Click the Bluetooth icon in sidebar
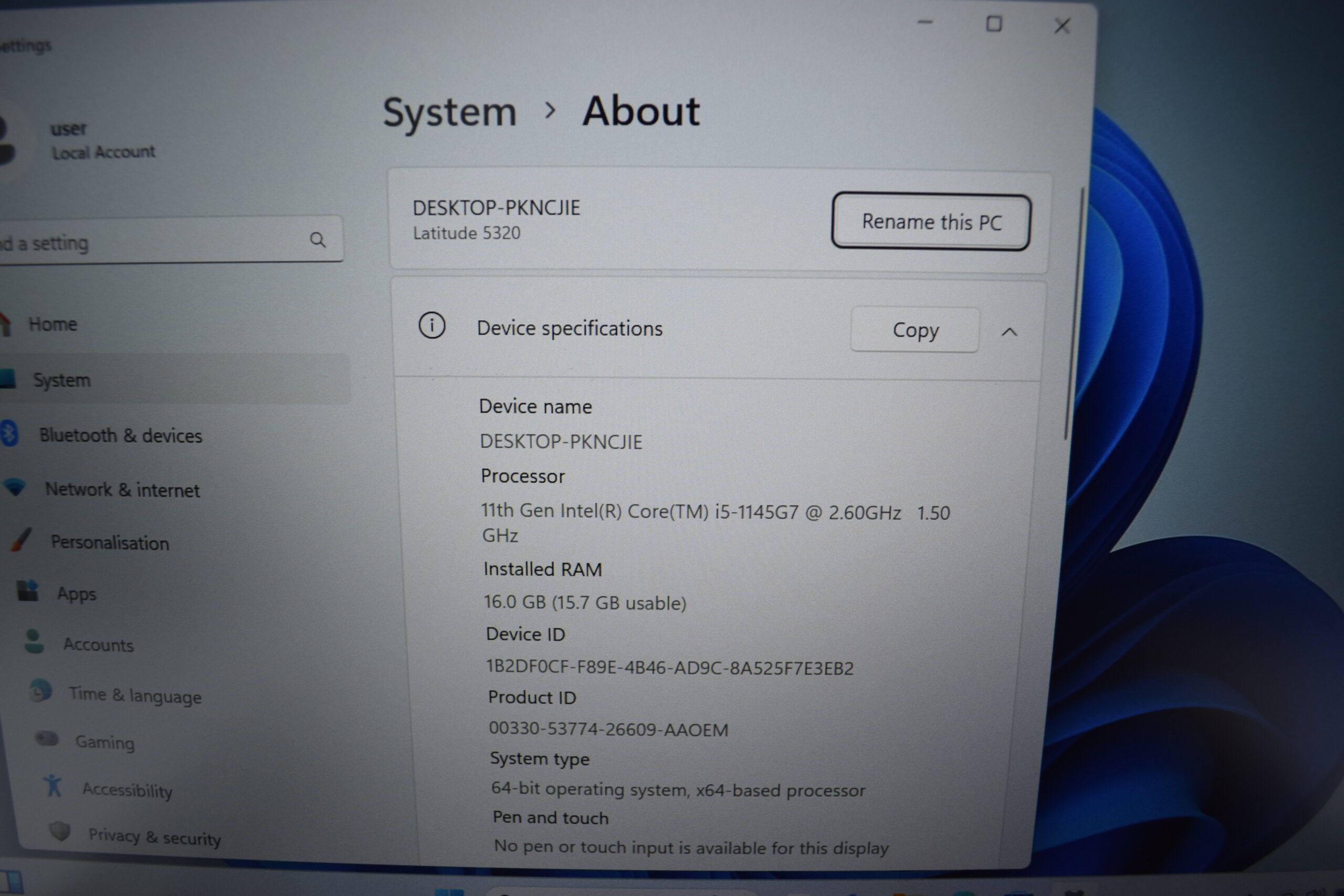1344x896 pixels. tap(9, 433)
